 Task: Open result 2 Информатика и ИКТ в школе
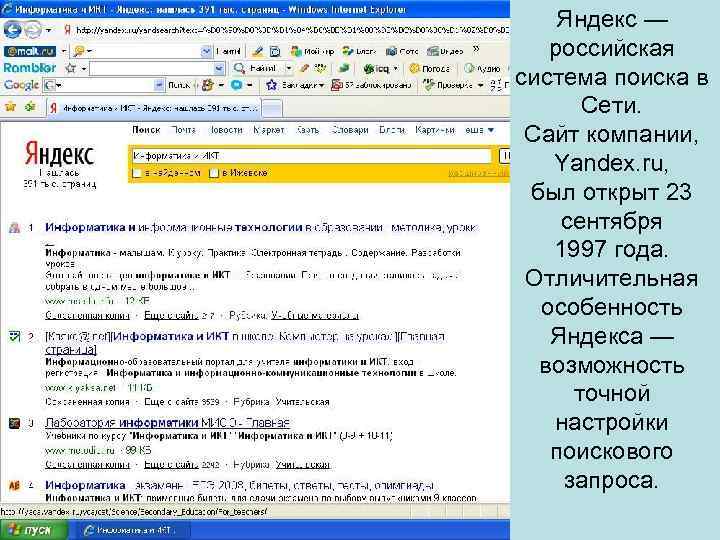pyautogui.click(x=245, y=343)
